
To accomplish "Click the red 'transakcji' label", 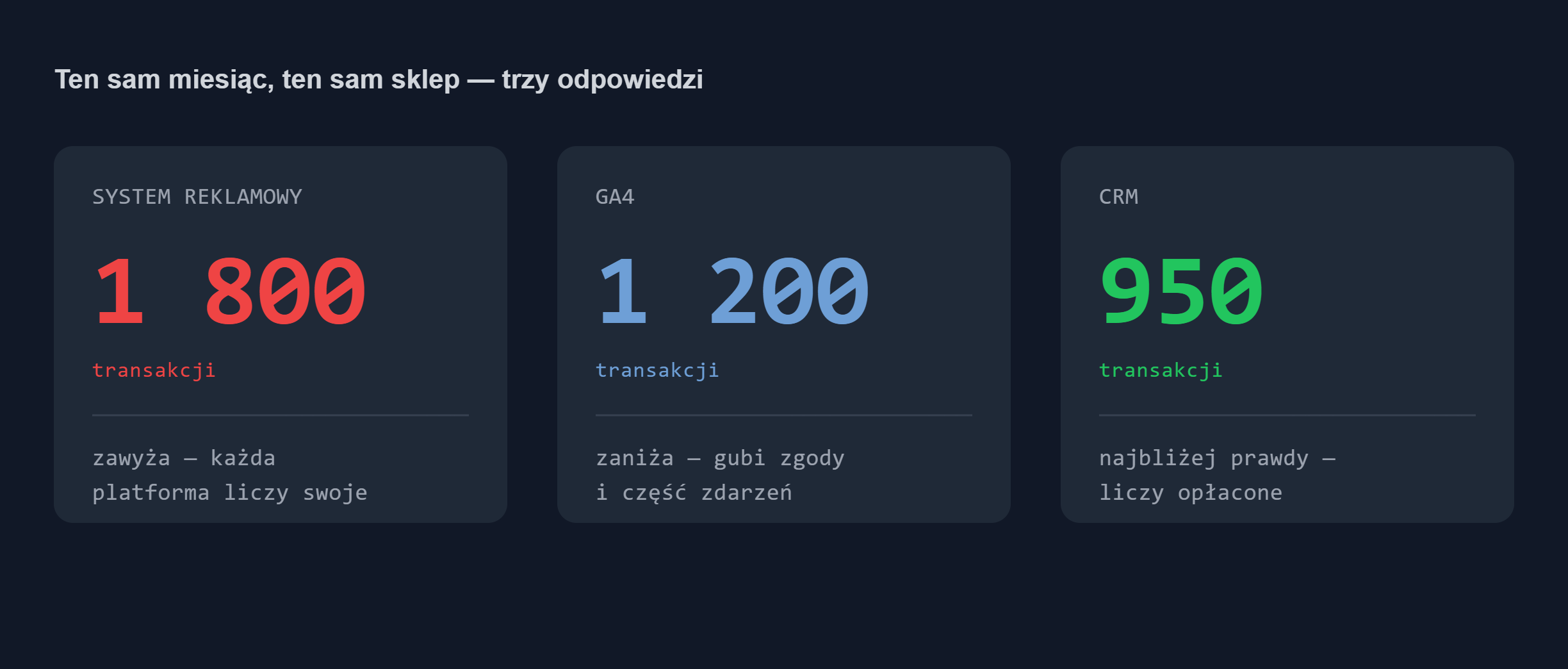I will [154, 370].
